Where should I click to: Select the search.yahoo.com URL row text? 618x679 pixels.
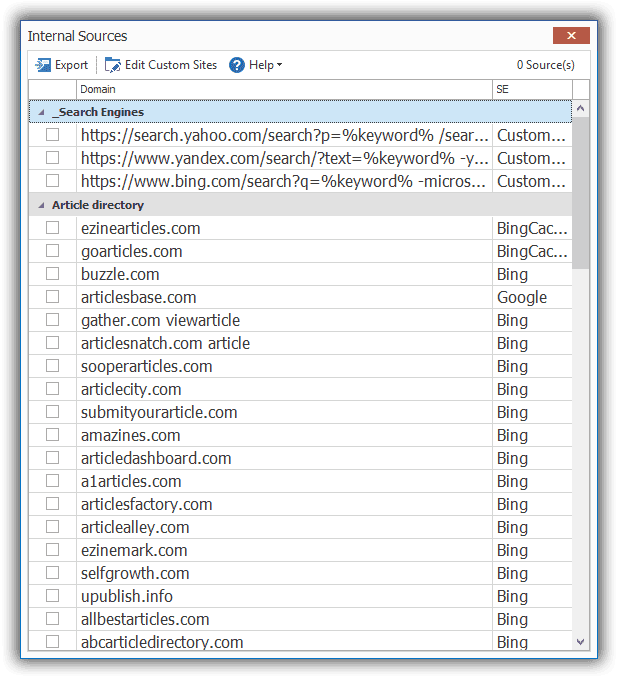(285, 136)
